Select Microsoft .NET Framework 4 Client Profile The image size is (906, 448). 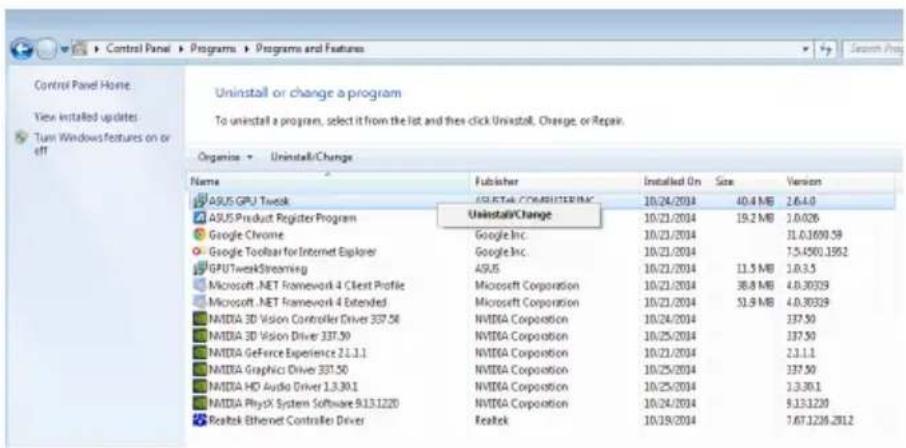tap(306, 286)
